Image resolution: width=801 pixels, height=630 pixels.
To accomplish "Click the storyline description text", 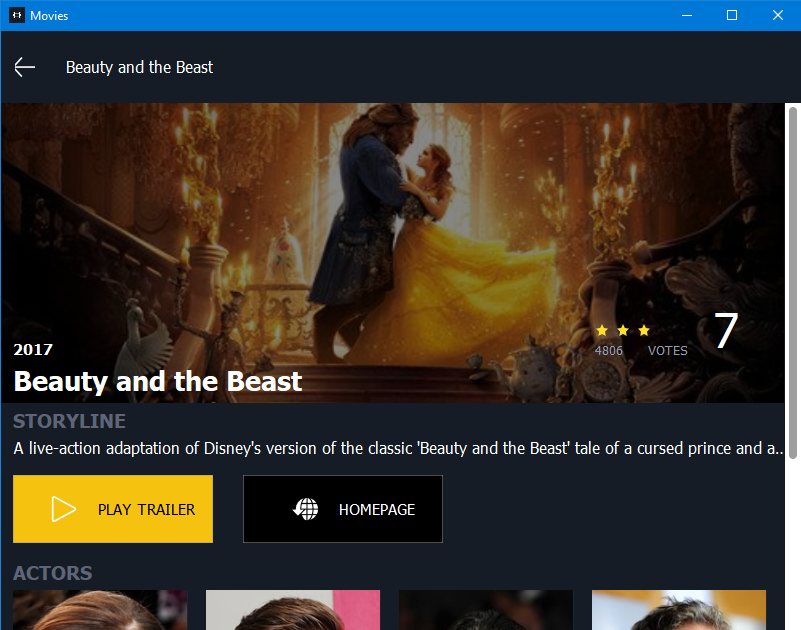I will point(398,449).
